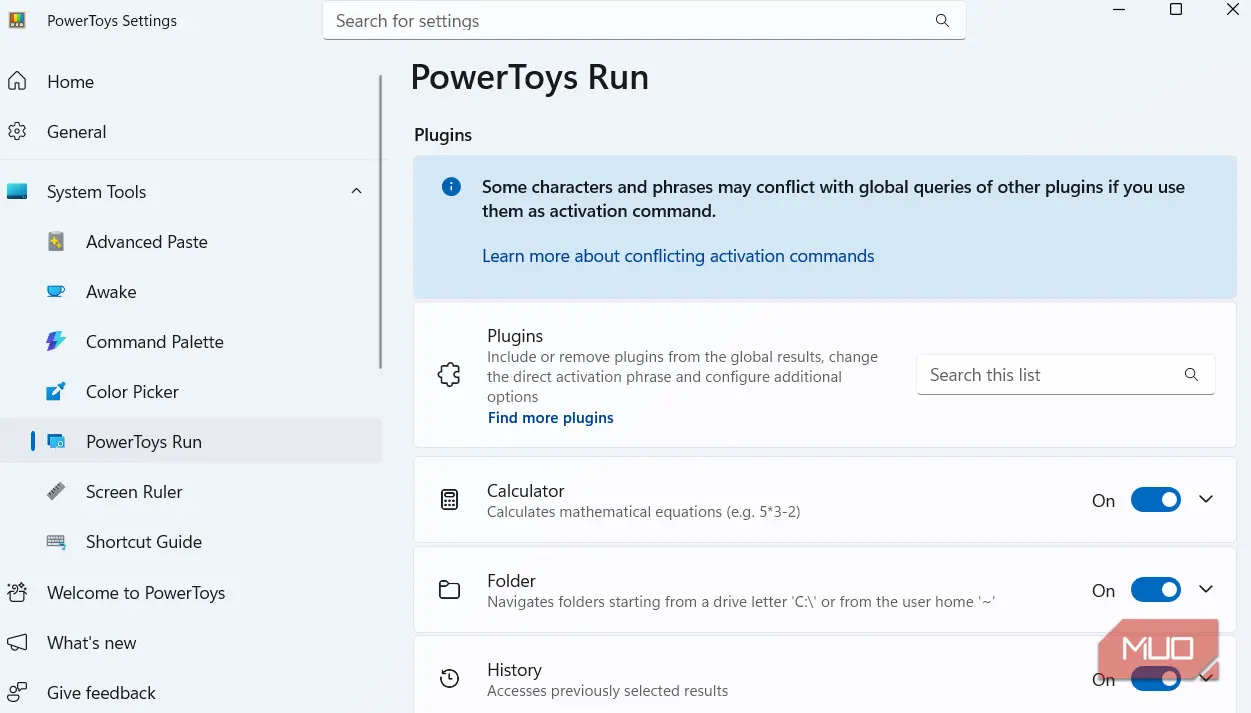Screen dimensions: 1251x713
Task: Toggle the Folder plugin switch off
Action: [1156, 590]
